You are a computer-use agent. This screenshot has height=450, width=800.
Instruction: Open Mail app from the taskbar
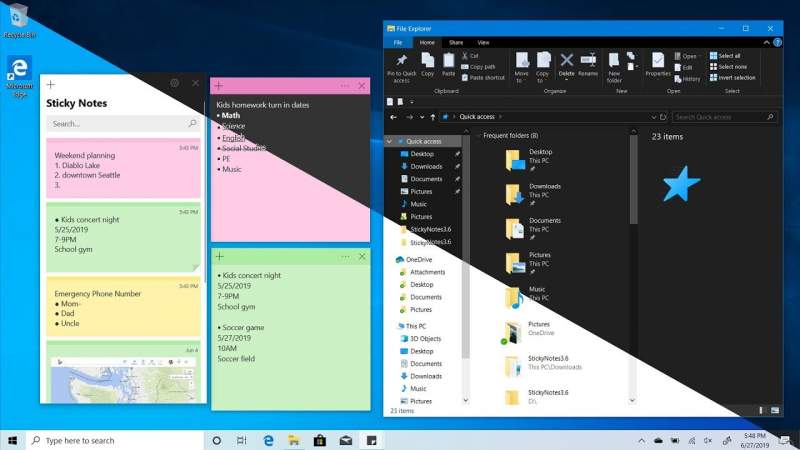coord(346,440)
